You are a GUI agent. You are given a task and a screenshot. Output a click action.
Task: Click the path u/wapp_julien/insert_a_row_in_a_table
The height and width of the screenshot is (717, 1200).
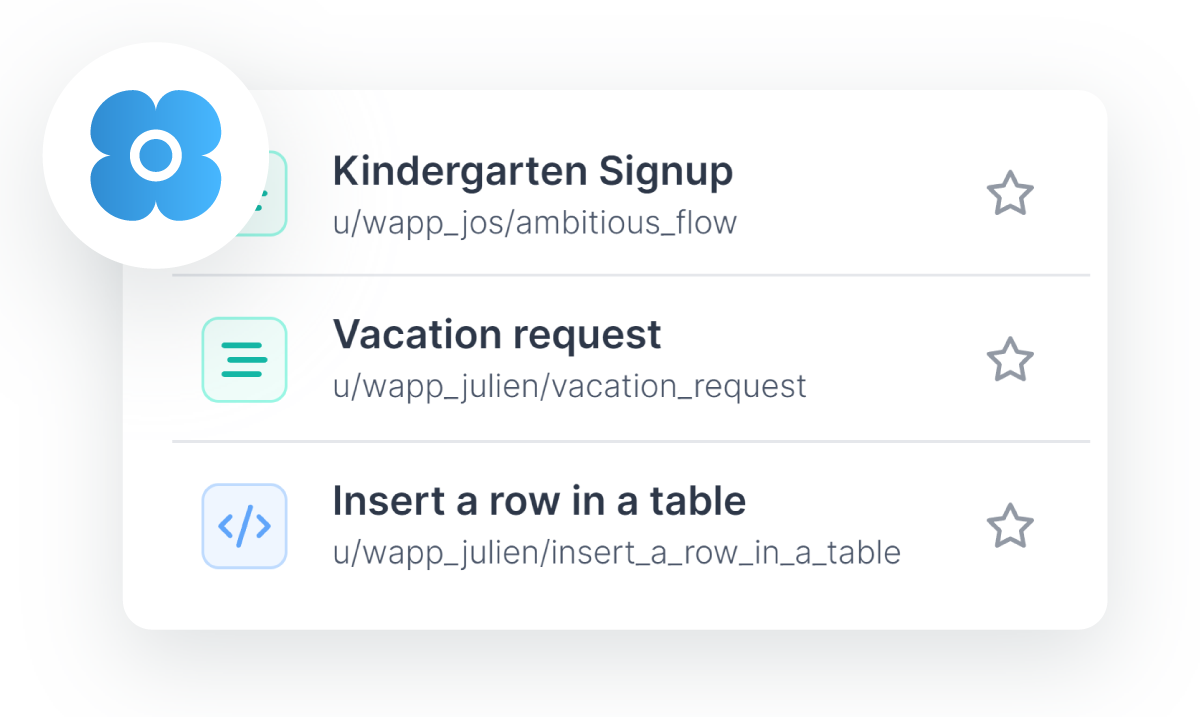617,552
